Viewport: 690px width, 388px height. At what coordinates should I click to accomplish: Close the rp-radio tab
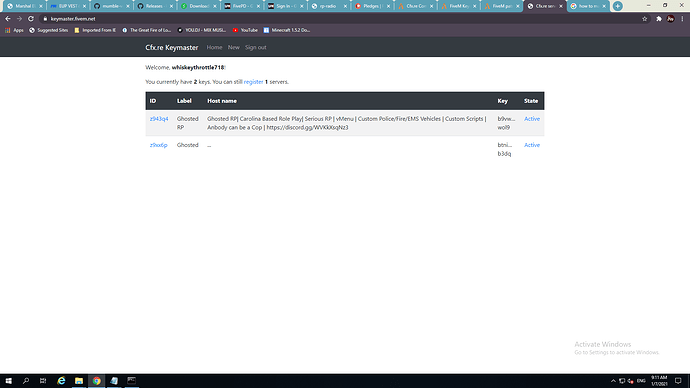[345, 6]
